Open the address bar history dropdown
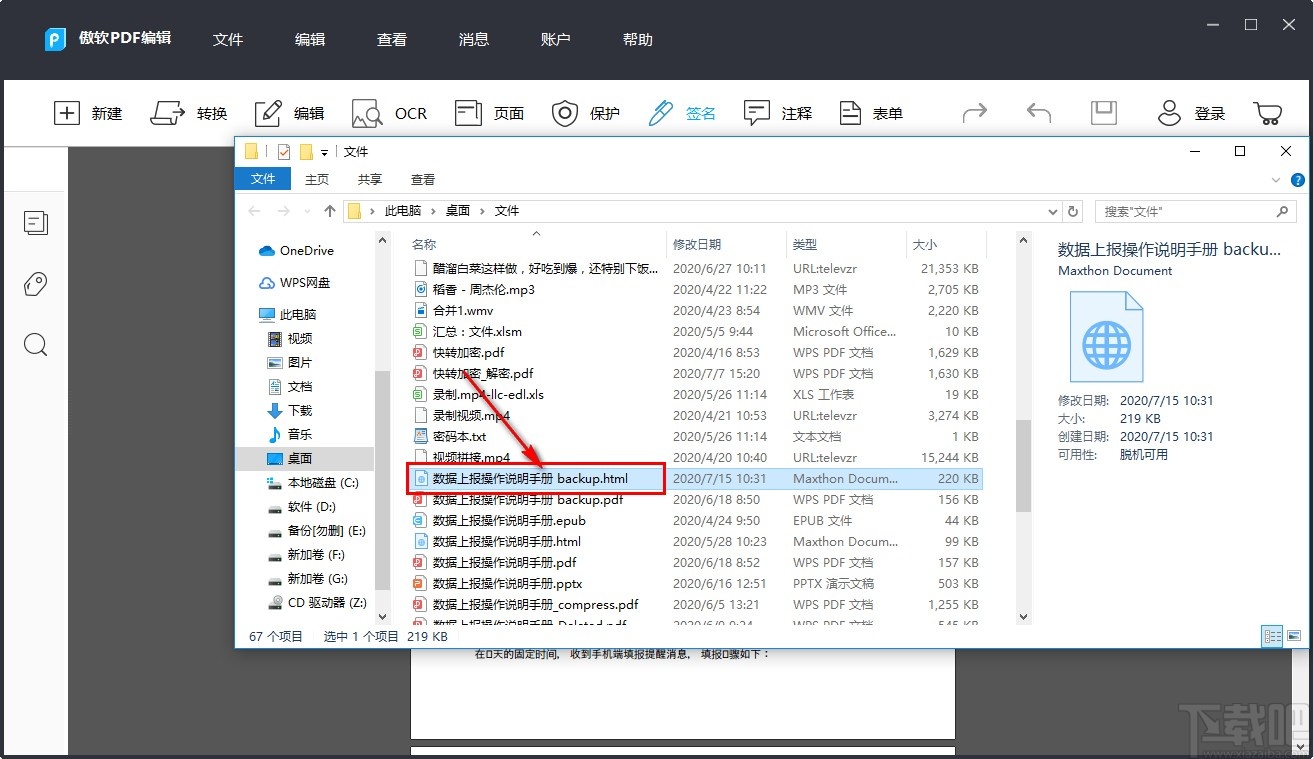1313x759 pixels. click(x=1053, y=211)
